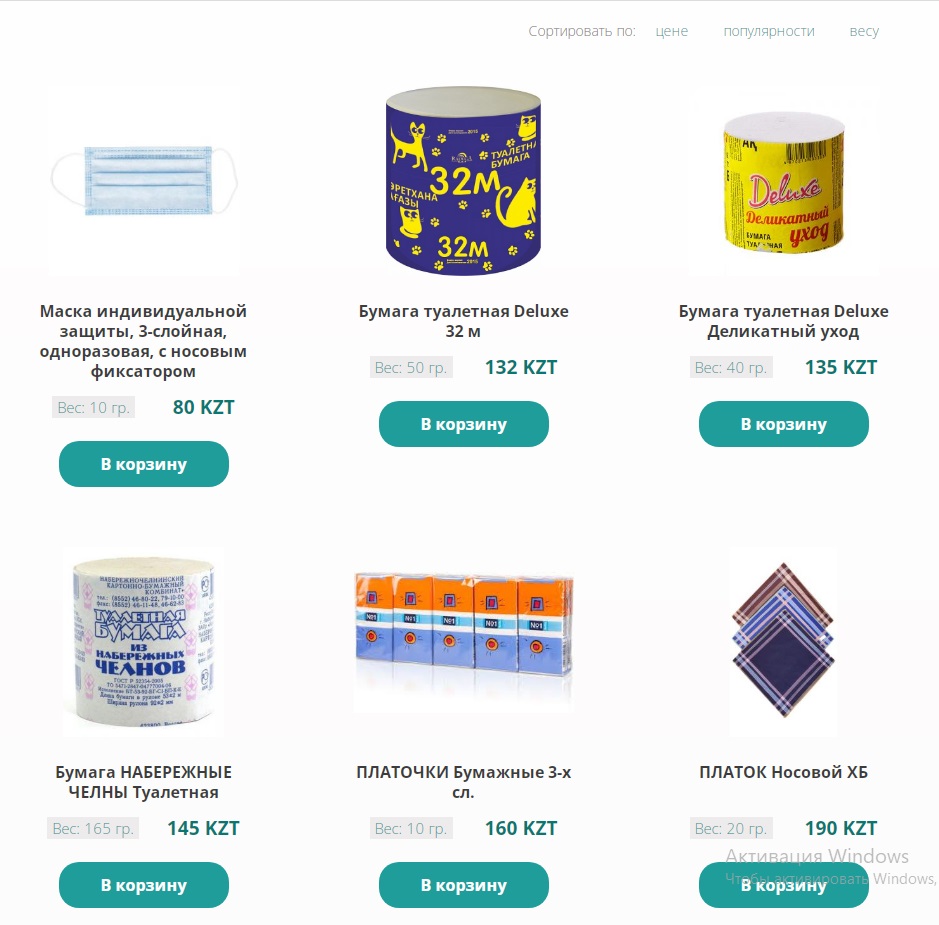The image size is (939, 925).
Task: Add ПЛАТОК Носовой ХБ to cart
Action: click(783, 885)
